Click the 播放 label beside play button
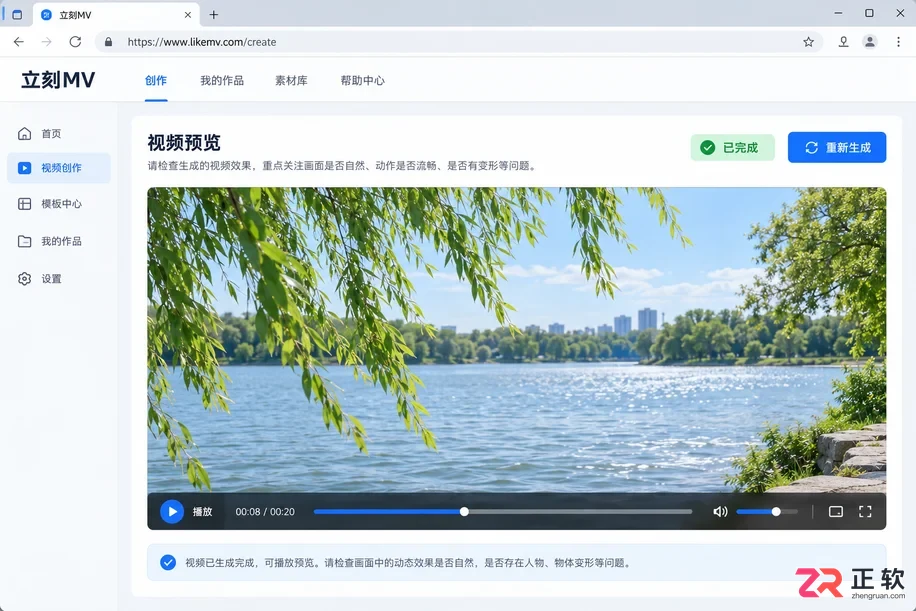916x611 pixels. [x=202, y=512]
